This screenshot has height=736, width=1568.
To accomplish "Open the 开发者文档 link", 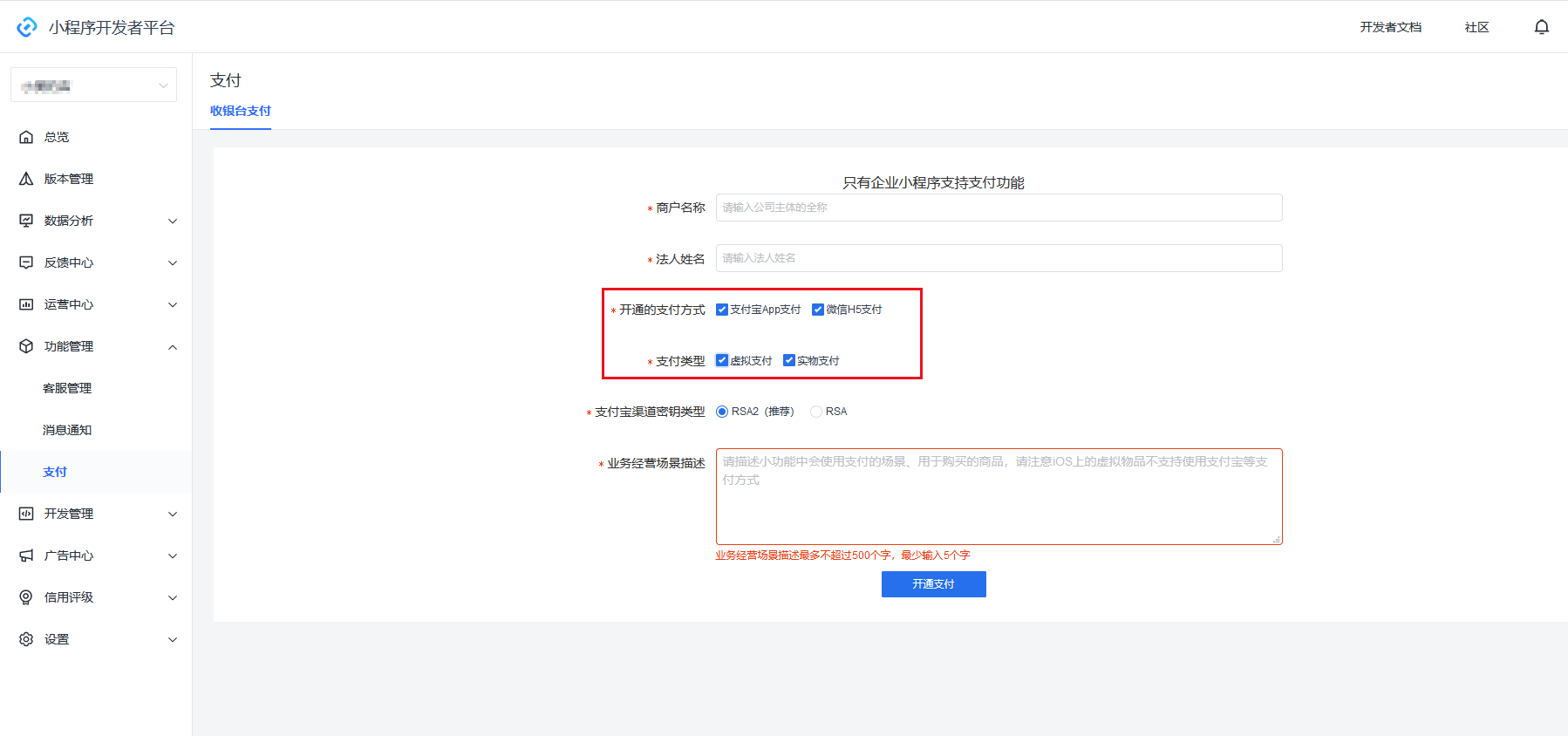I will click(1390, 27).
